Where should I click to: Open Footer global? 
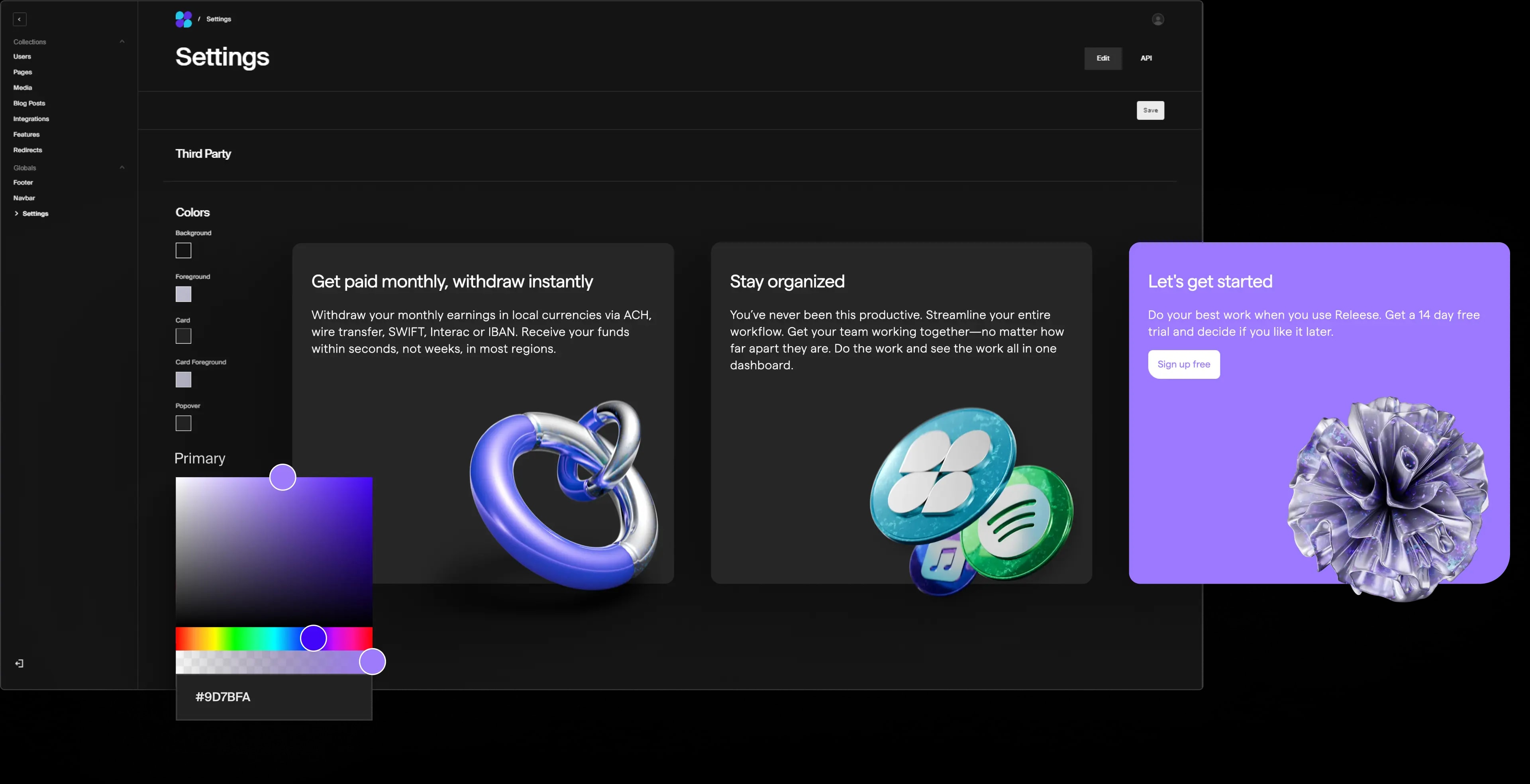coord(23,182)
